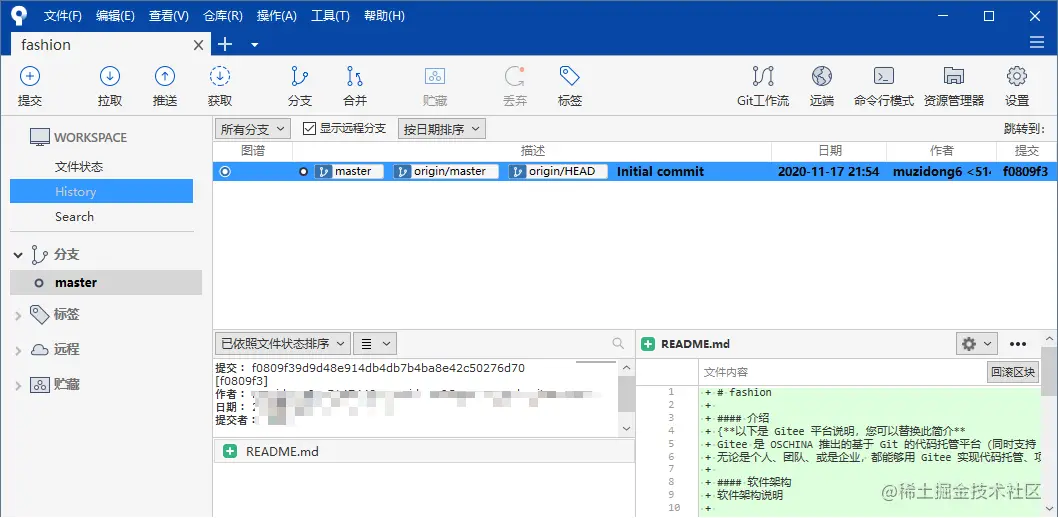This screenshot has width=1058, height=518.
Task: Open the 设置 (Settings) gear icon
Action: (1017, 76)
